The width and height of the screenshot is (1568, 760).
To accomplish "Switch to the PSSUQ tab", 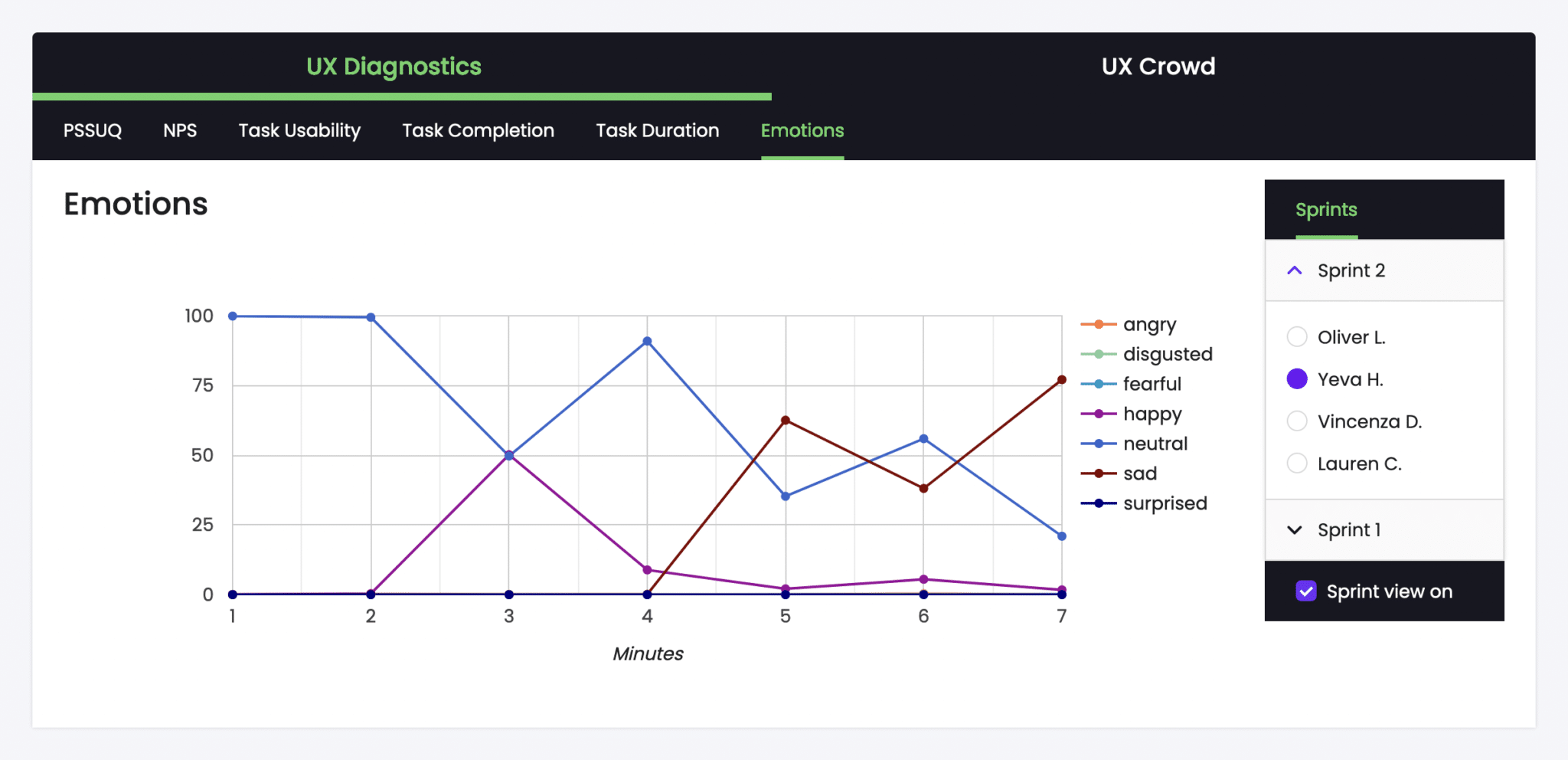I will 93,131.
